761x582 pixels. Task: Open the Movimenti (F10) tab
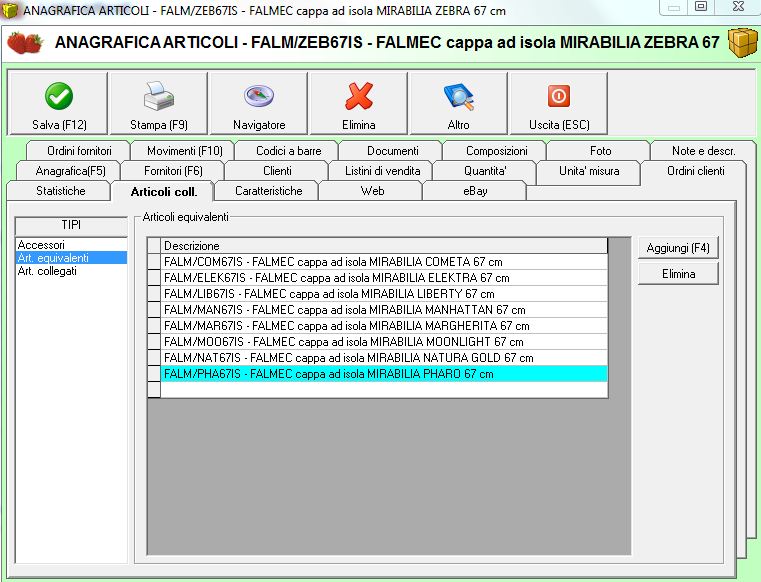[184, 151]
